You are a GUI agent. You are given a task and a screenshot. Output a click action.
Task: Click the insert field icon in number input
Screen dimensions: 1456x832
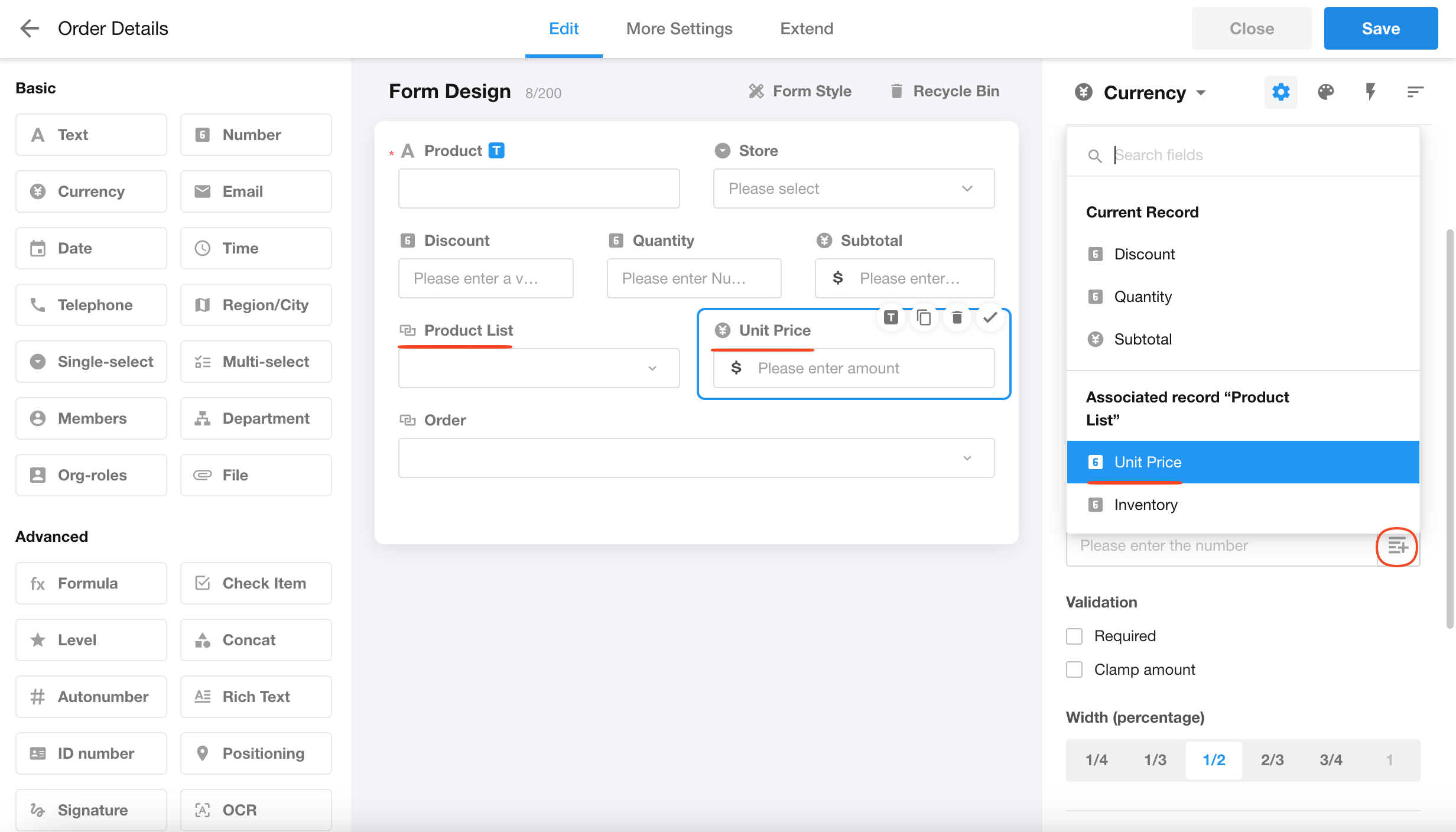point(1397,546)
